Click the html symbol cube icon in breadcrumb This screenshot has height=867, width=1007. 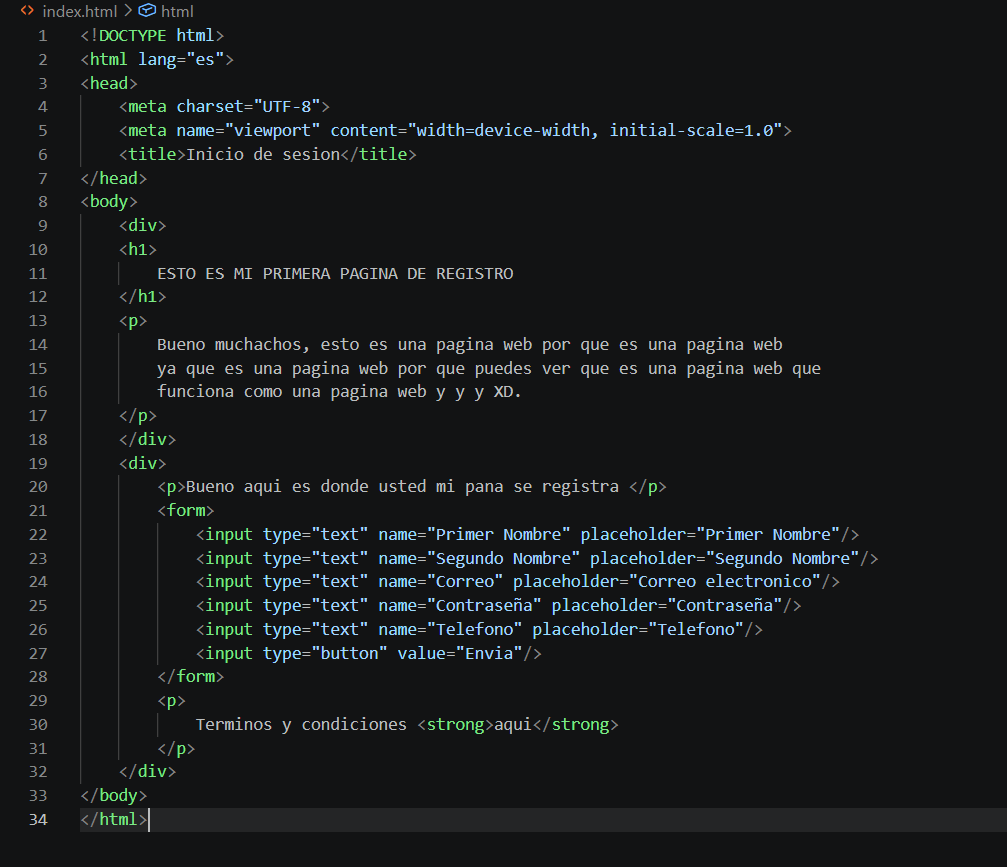147,11
